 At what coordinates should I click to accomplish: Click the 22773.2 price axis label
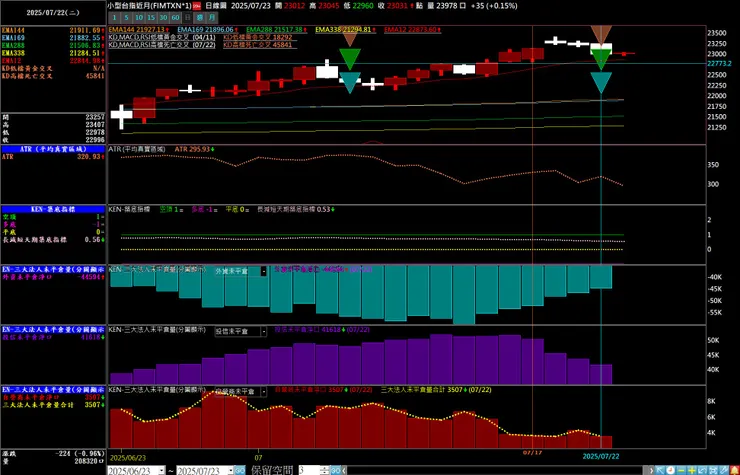[x=719, y=63]
